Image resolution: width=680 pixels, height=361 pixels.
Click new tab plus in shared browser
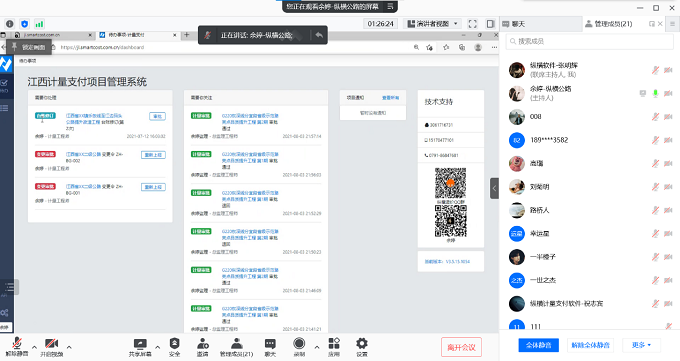tap(186, 35)
